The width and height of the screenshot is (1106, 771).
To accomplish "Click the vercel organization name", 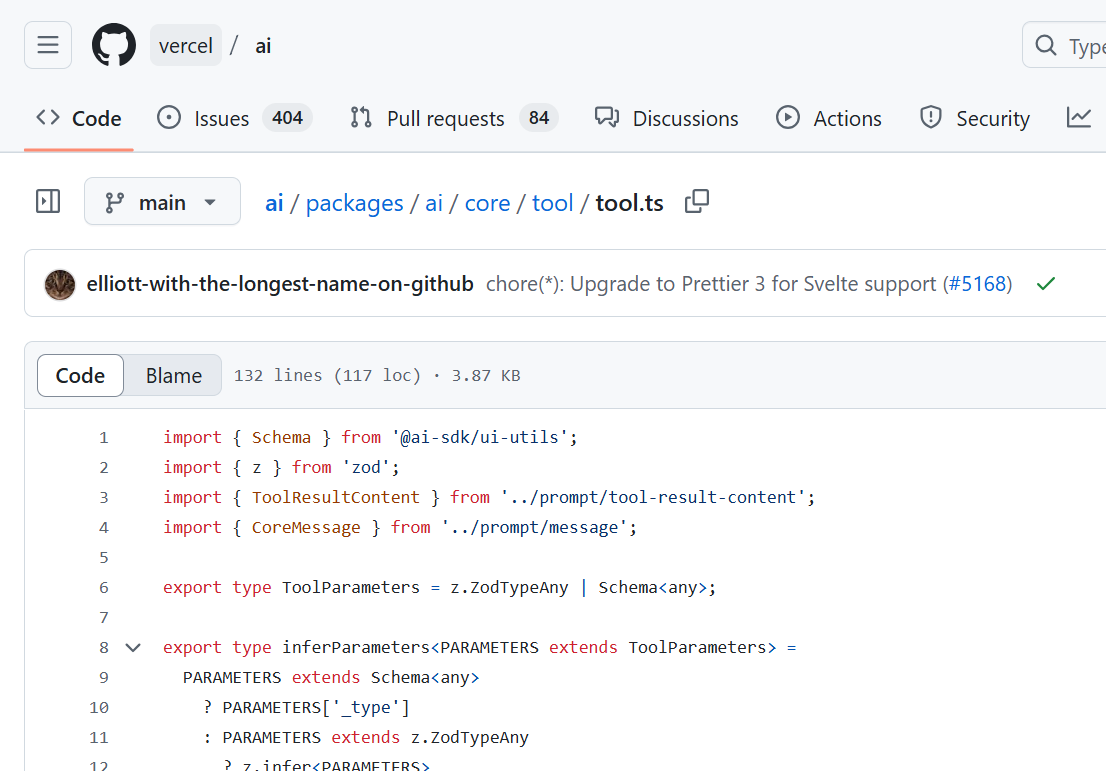I will [x=186, y=44].
